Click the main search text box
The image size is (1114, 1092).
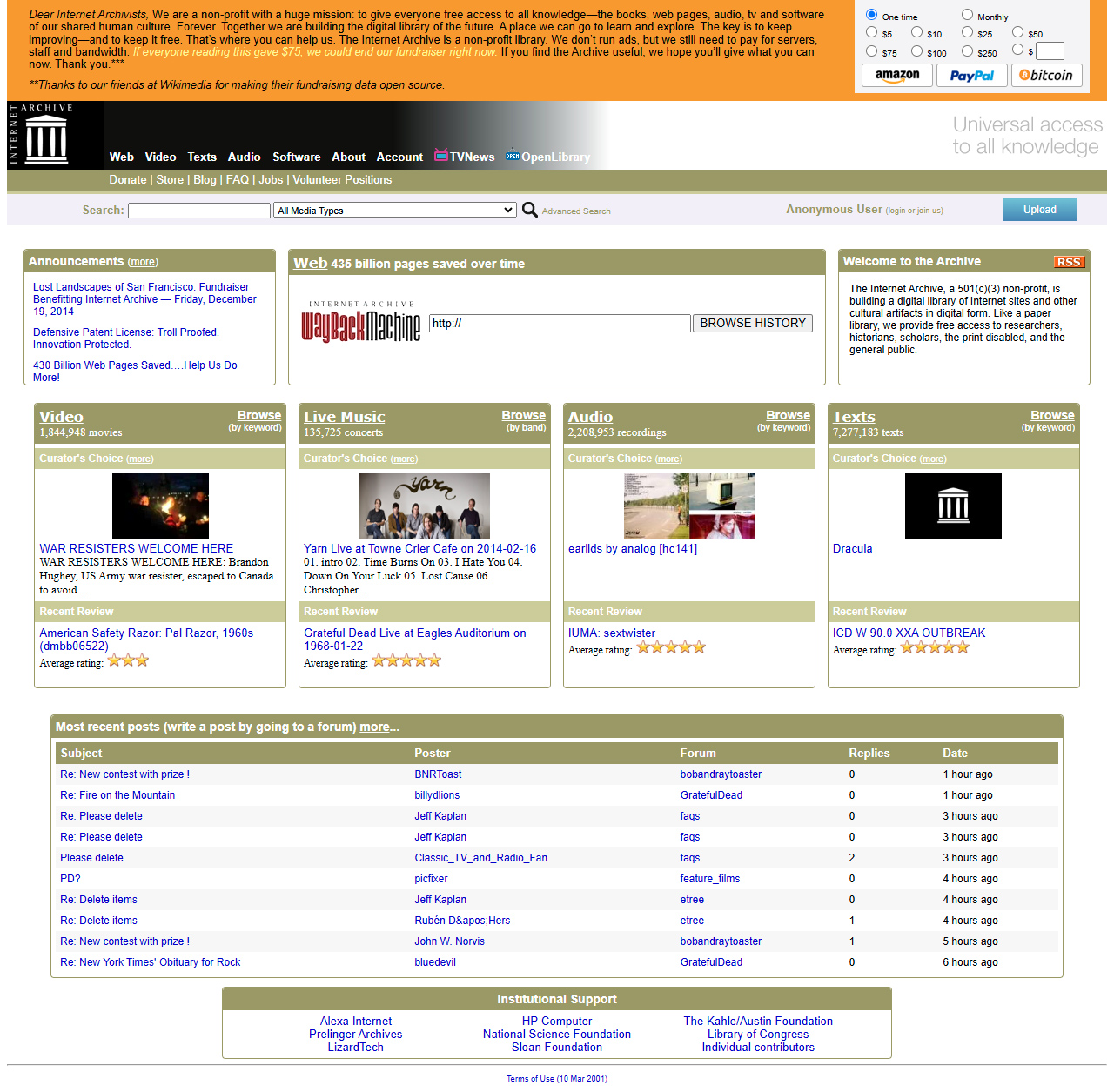pos(199,211)
